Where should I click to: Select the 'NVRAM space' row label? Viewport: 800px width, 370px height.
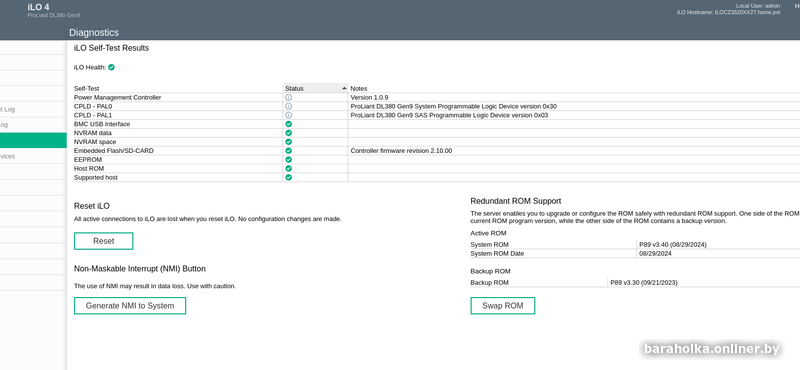pos(95,142)
